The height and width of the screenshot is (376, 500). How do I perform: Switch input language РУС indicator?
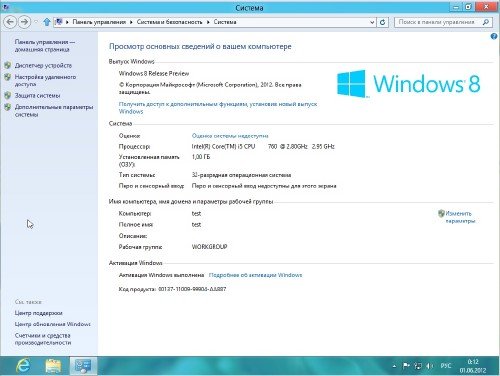[446, 366]
